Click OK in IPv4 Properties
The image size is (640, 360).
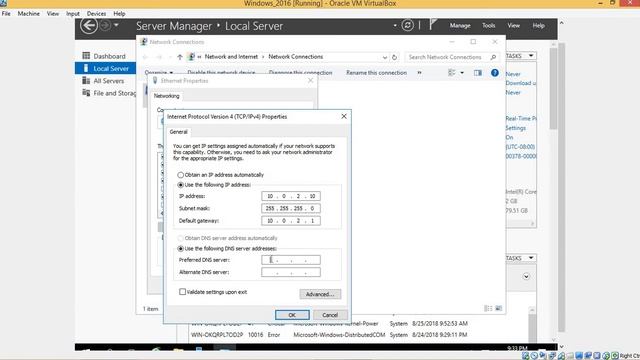tap(292, 315)
